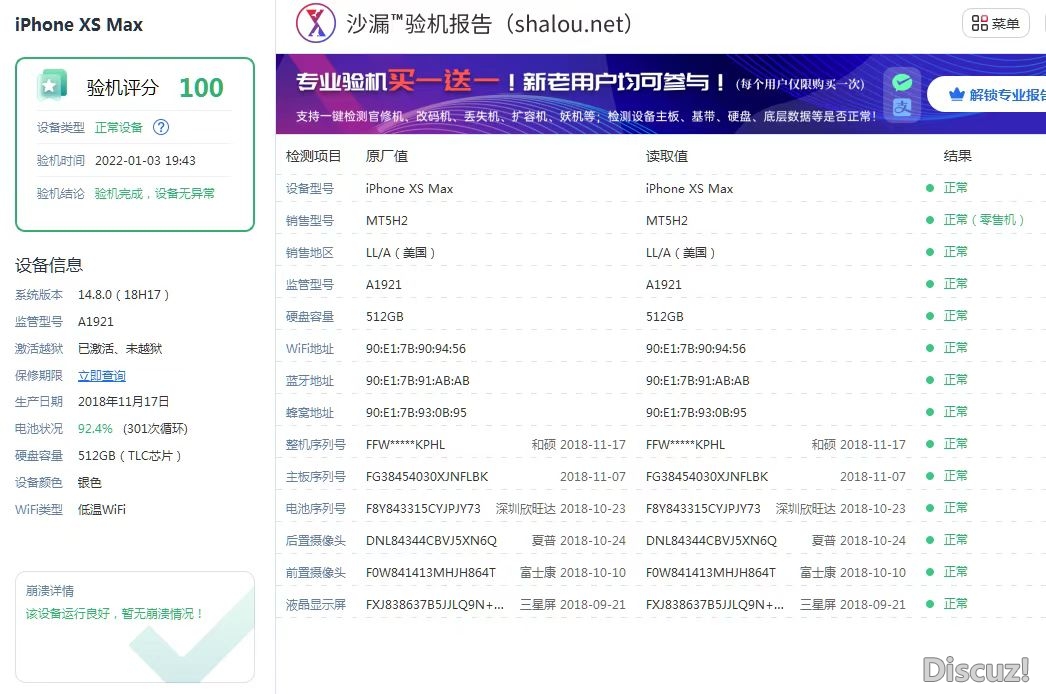Select the 检测项目 column header
This screenshot has width=1046, height=694.
(x=313, y=156)
